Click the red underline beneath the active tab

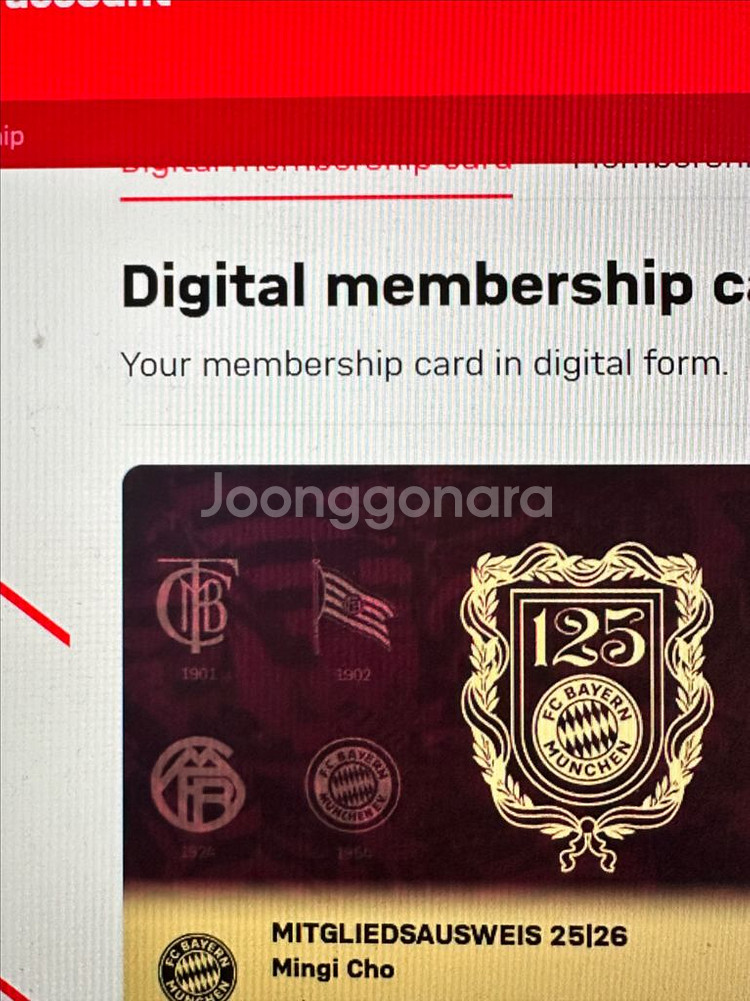click(x=316, y=197)
